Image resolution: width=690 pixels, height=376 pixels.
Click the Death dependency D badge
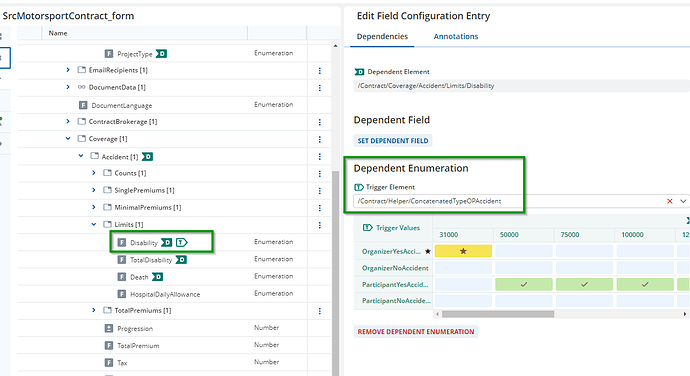158,276
